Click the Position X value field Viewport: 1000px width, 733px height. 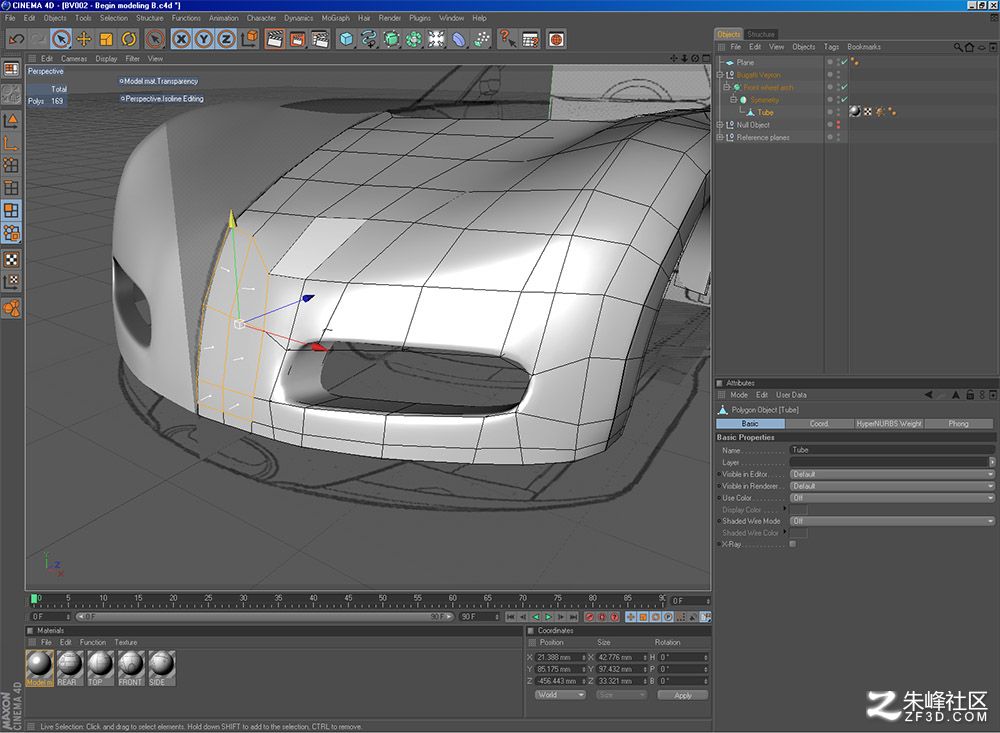tap(559, 657)
